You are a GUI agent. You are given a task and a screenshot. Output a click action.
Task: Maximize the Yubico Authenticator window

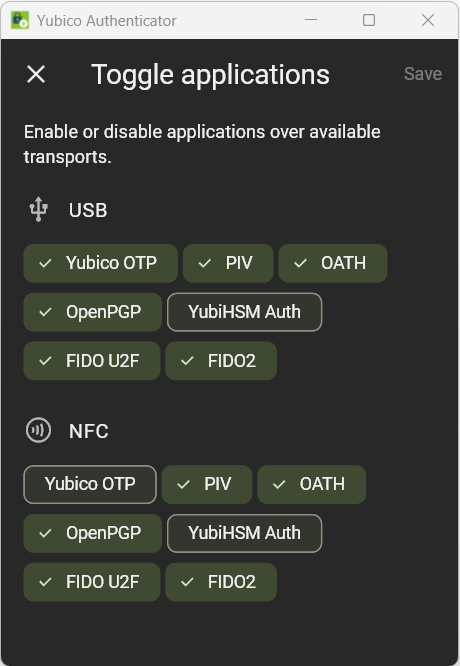(x=369, y=20)
